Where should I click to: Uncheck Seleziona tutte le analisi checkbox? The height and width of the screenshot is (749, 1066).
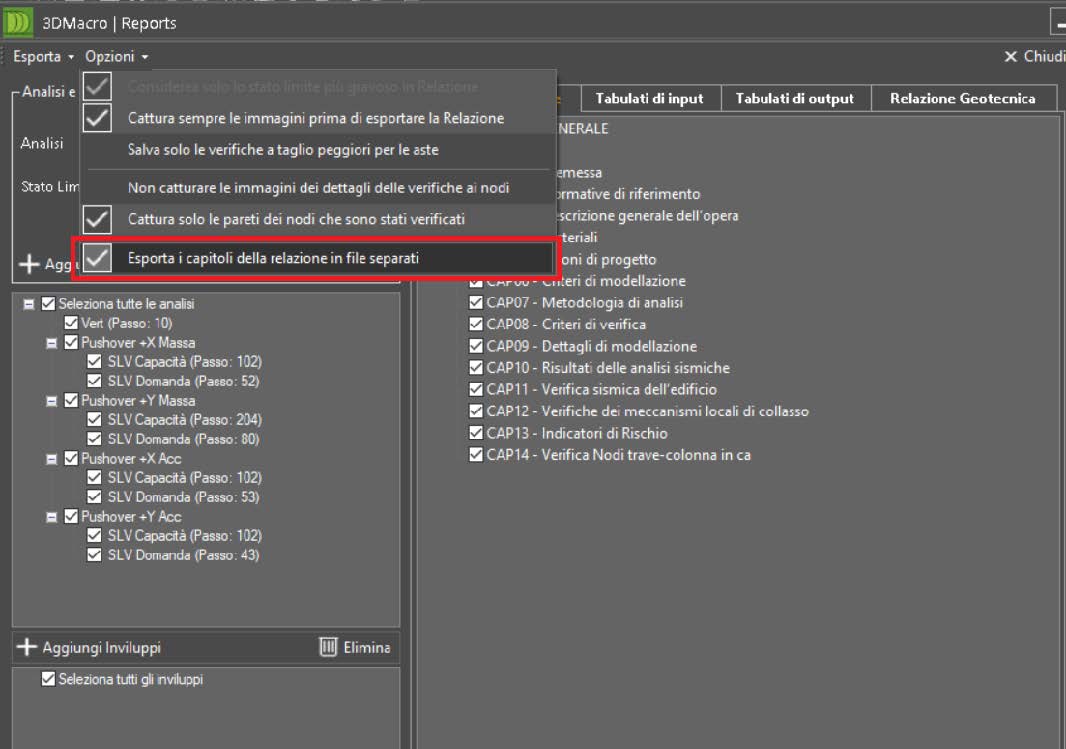click(x=49, y=304)
